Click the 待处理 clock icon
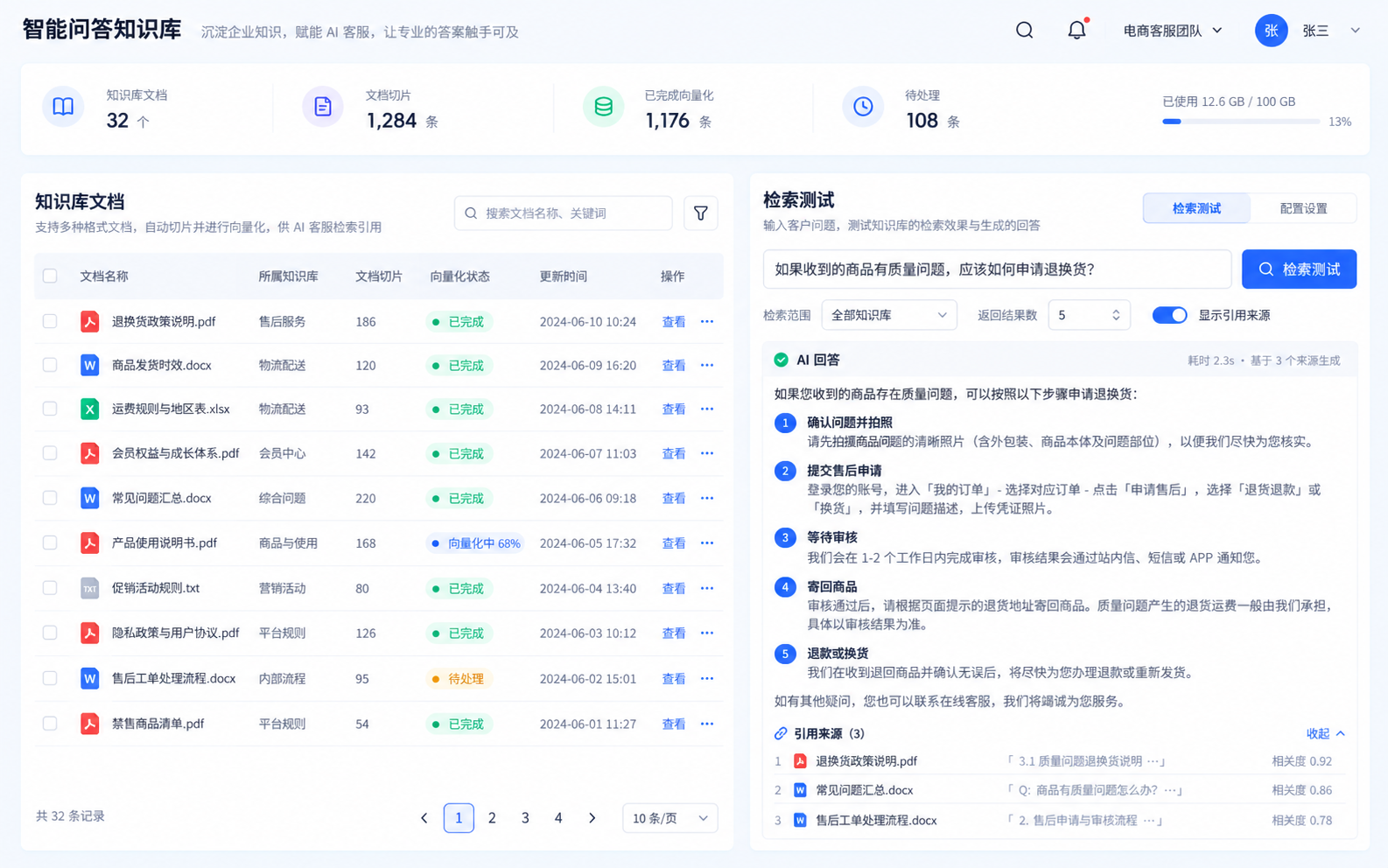The height and width of the screenshot is (868, 1388). coord(863,107)
